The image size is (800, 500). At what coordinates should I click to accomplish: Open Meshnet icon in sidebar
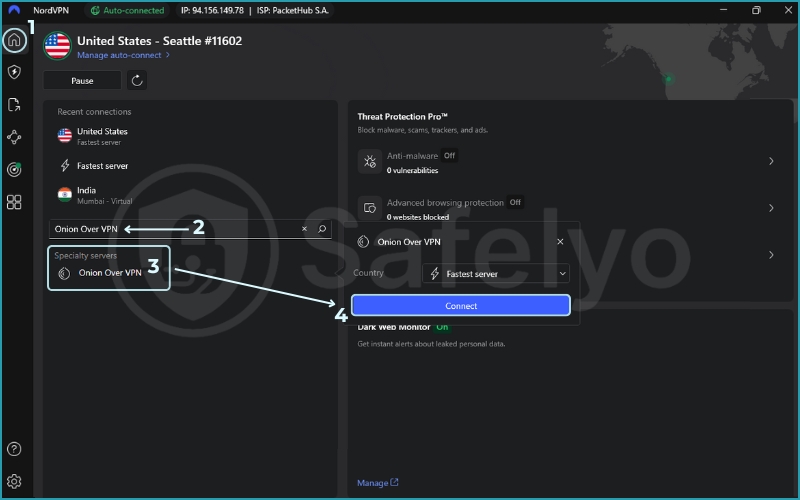(14, 137)
